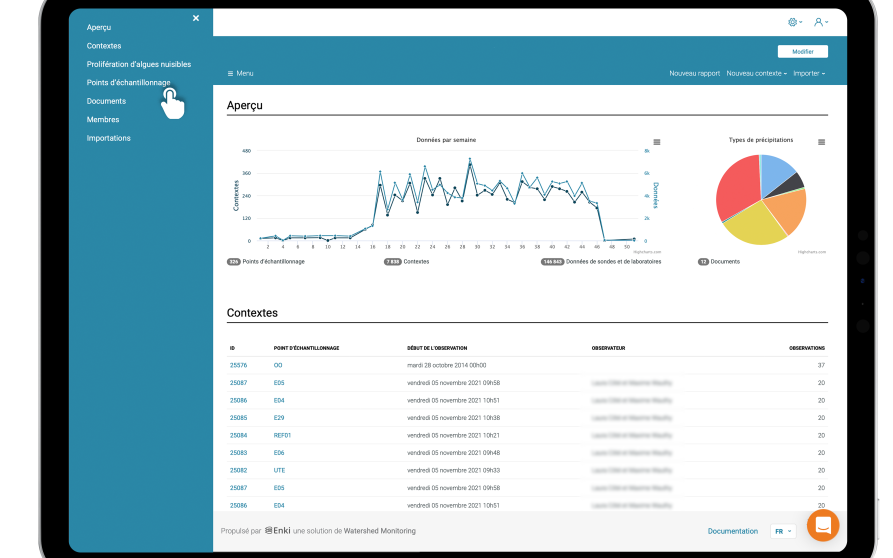The width and height of the screenshot is (893, 558).
Task: Click date vendredi 05 novembre 2021 10h21
Action: point(453,436)
